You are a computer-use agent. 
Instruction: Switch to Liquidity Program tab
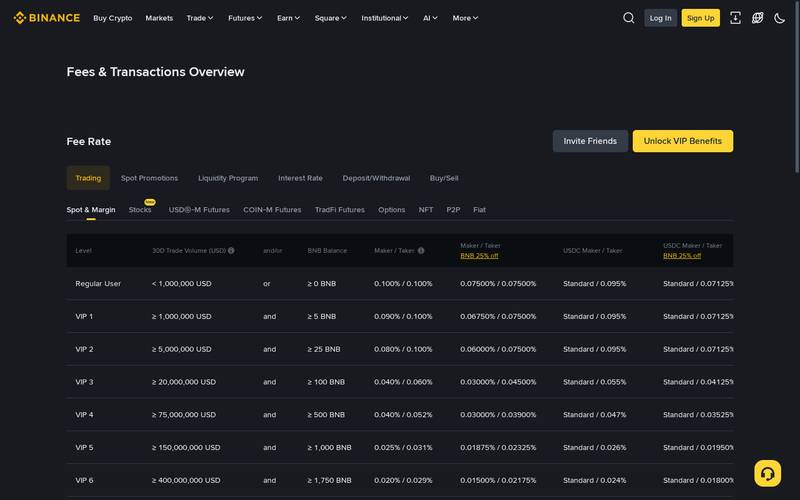click(228, 178)
